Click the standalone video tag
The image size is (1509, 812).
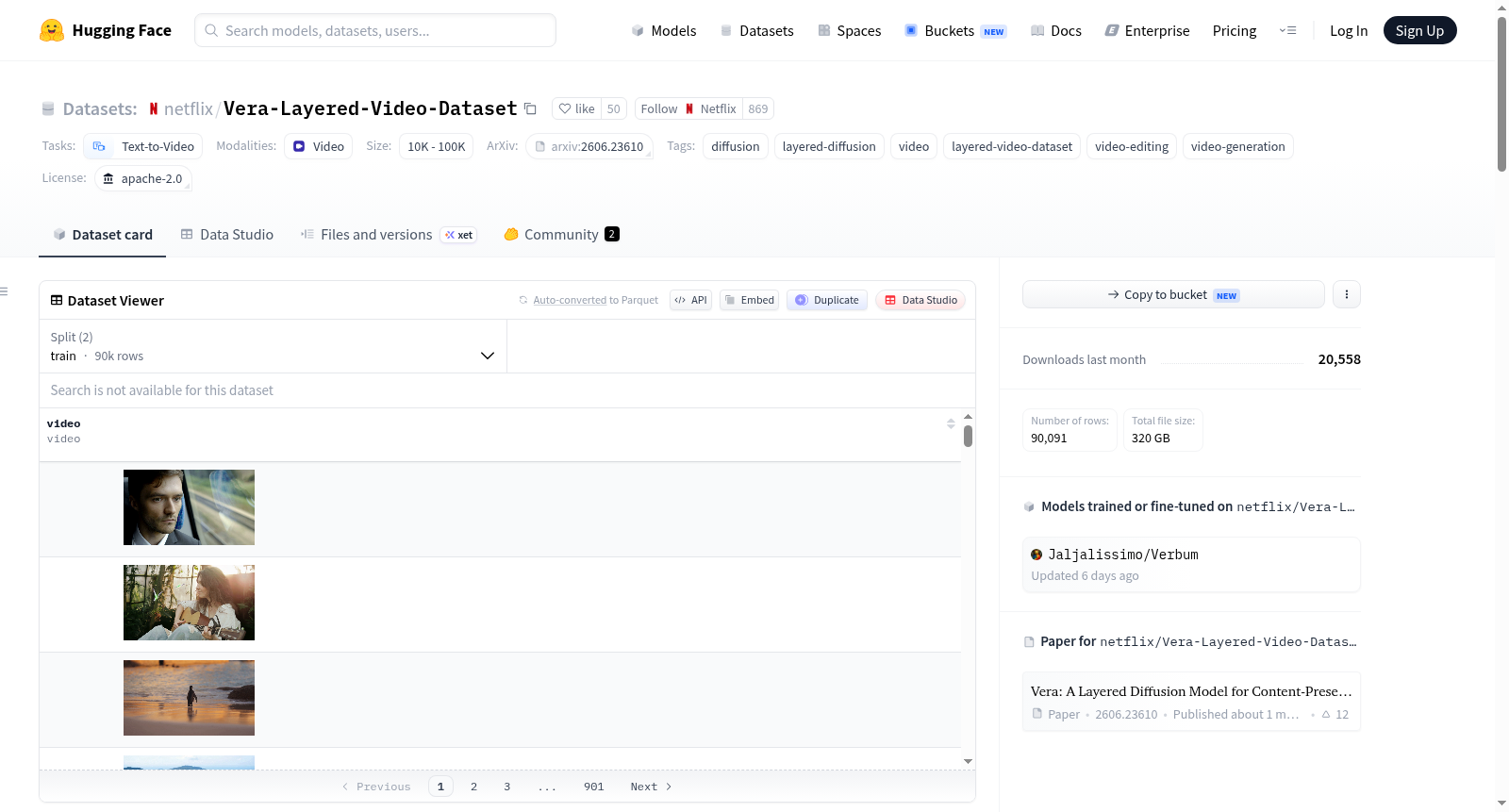pyautogui.click(x=914, y=146)
